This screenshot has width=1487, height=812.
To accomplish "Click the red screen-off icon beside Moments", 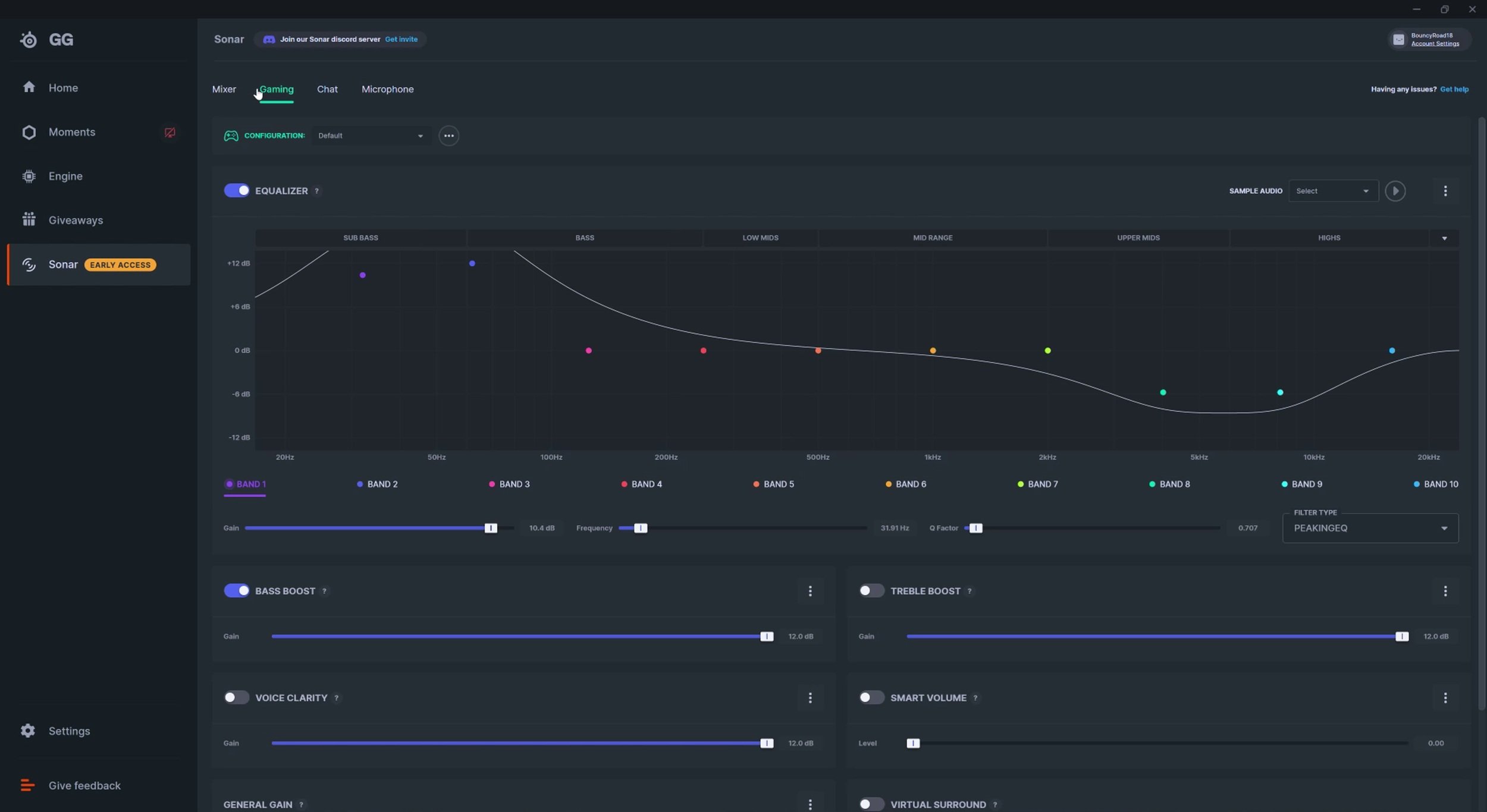I will 170,133.
